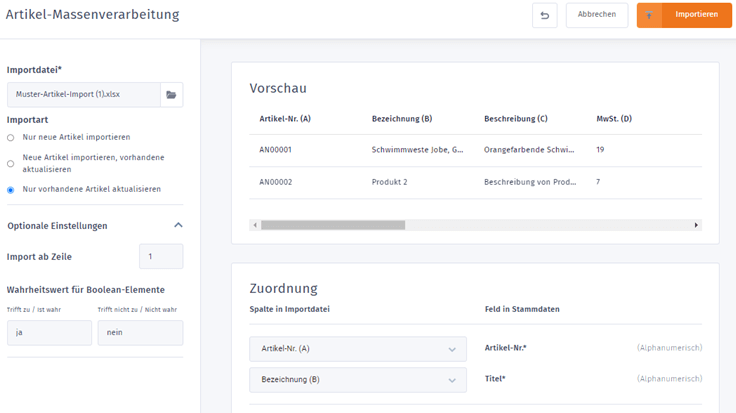
Task: Click the 'Orangefarbende Schwi...' description cell
Action: click(x=529, y=150)
